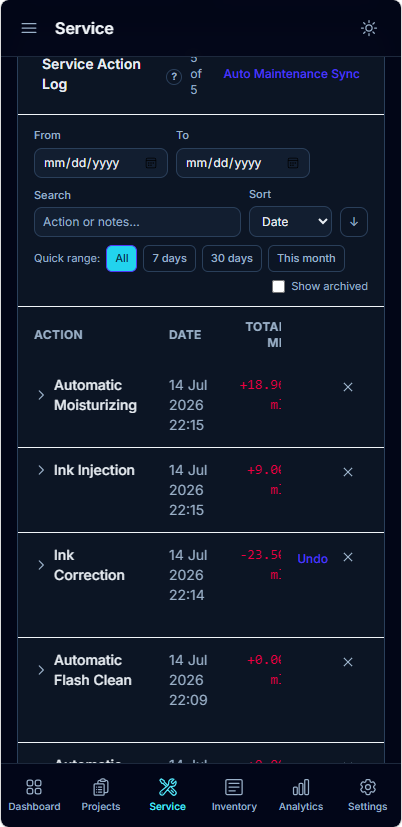
Task: Filter log to last 7 days
Action: (169, 258)
